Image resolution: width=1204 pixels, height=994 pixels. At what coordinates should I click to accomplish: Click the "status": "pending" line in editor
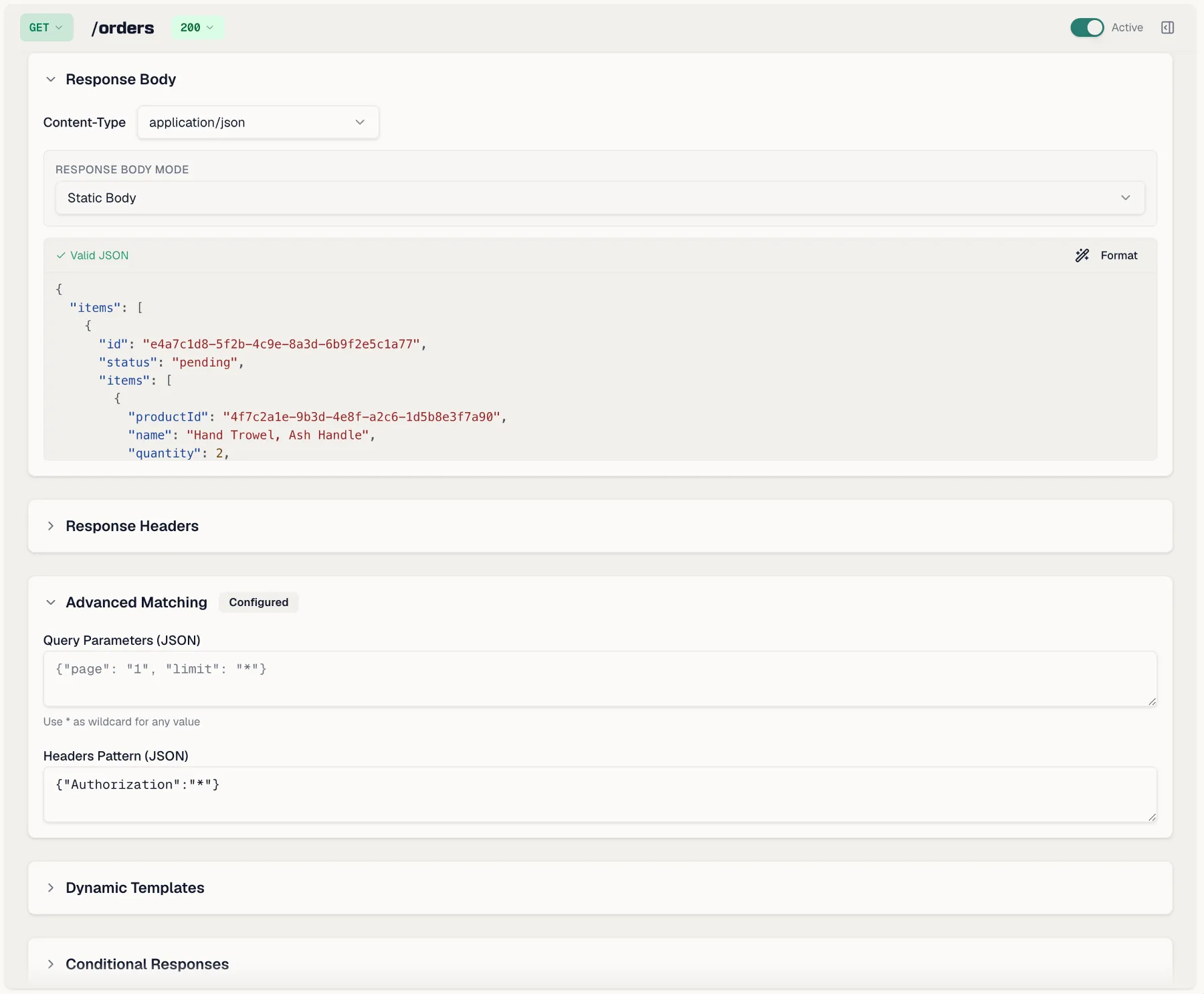[171, 363]
